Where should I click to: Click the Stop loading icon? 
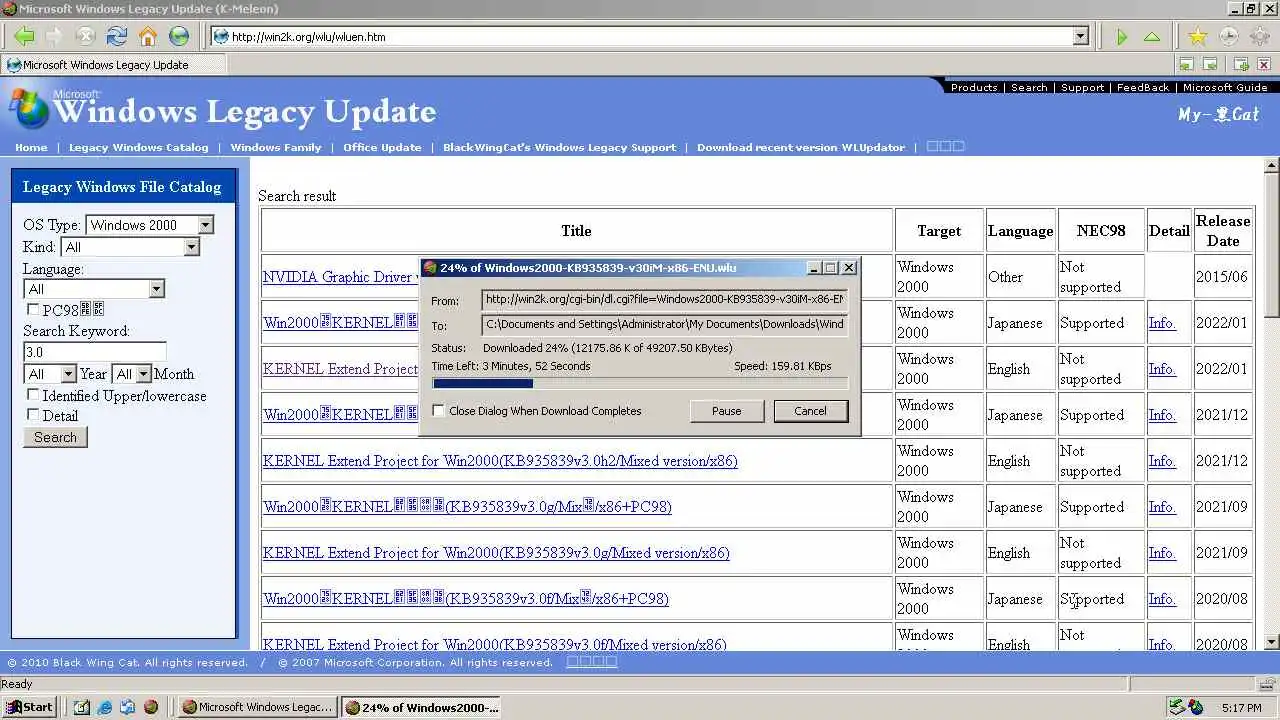[x=85, y=37]
